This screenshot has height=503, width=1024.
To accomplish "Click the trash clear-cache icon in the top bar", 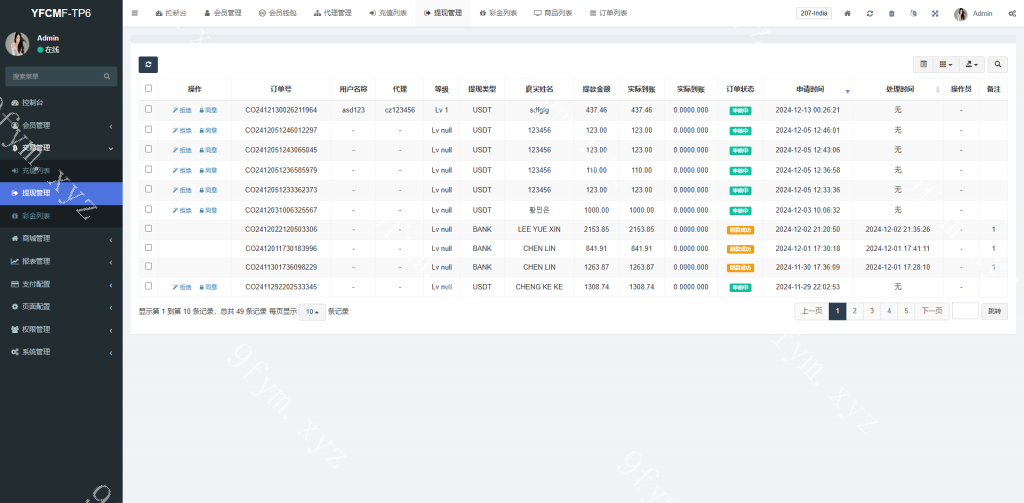I will [891, 13].
